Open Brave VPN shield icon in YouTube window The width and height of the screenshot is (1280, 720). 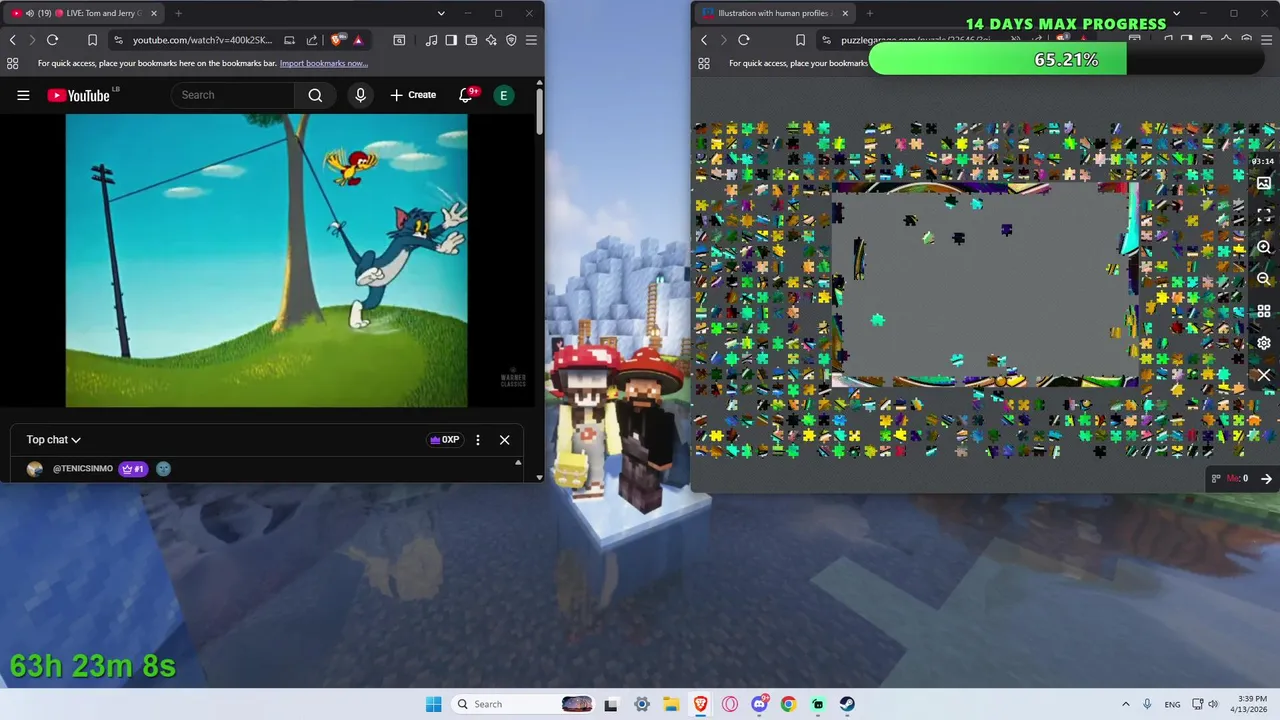pyautogui.click(x=511, y=40)
